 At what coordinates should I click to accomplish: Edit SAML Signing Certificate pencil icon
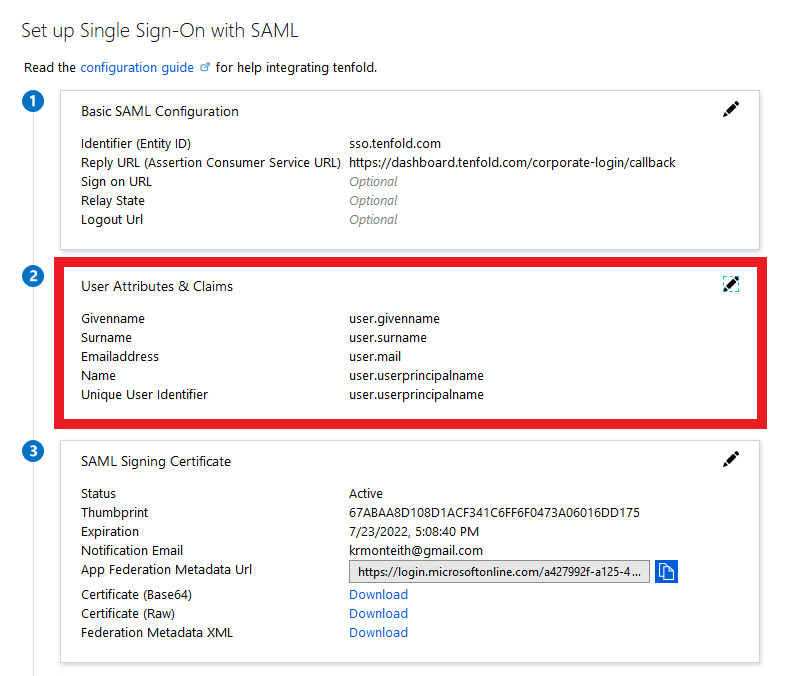coord(731,459)
